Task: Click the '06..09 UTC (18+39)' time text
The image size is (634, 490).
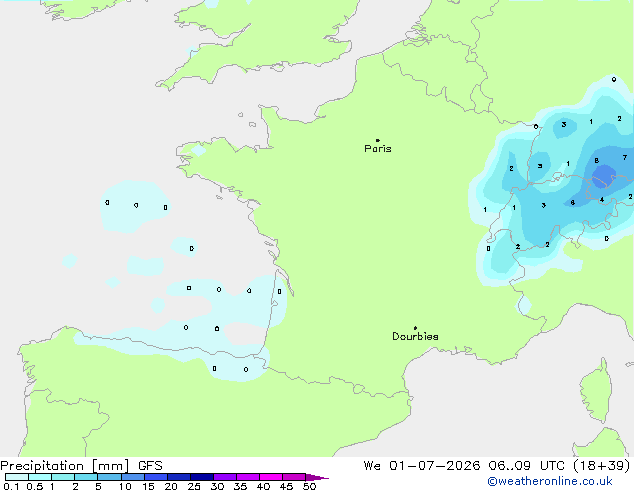Action: 559,466
